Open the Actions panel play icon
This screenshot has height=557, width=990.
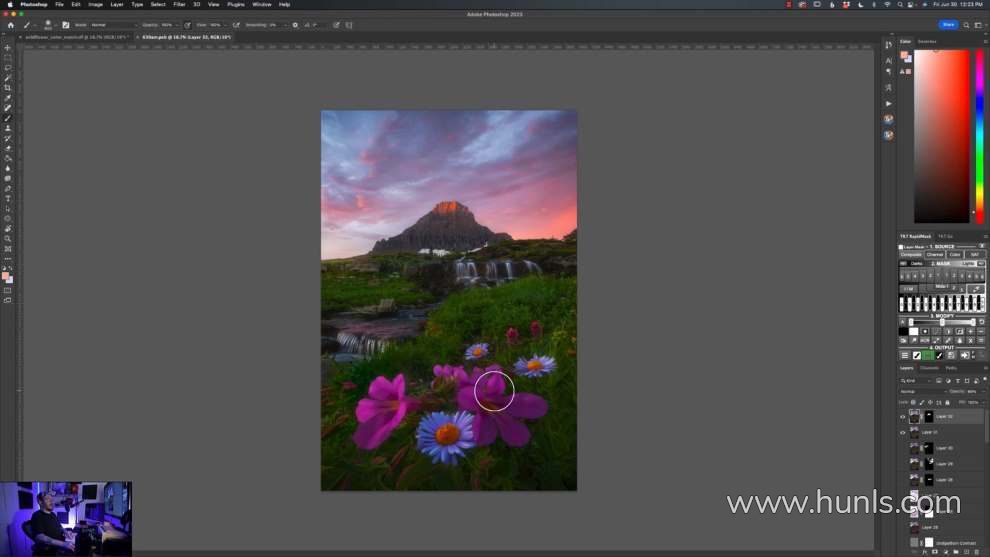point(888,102)
